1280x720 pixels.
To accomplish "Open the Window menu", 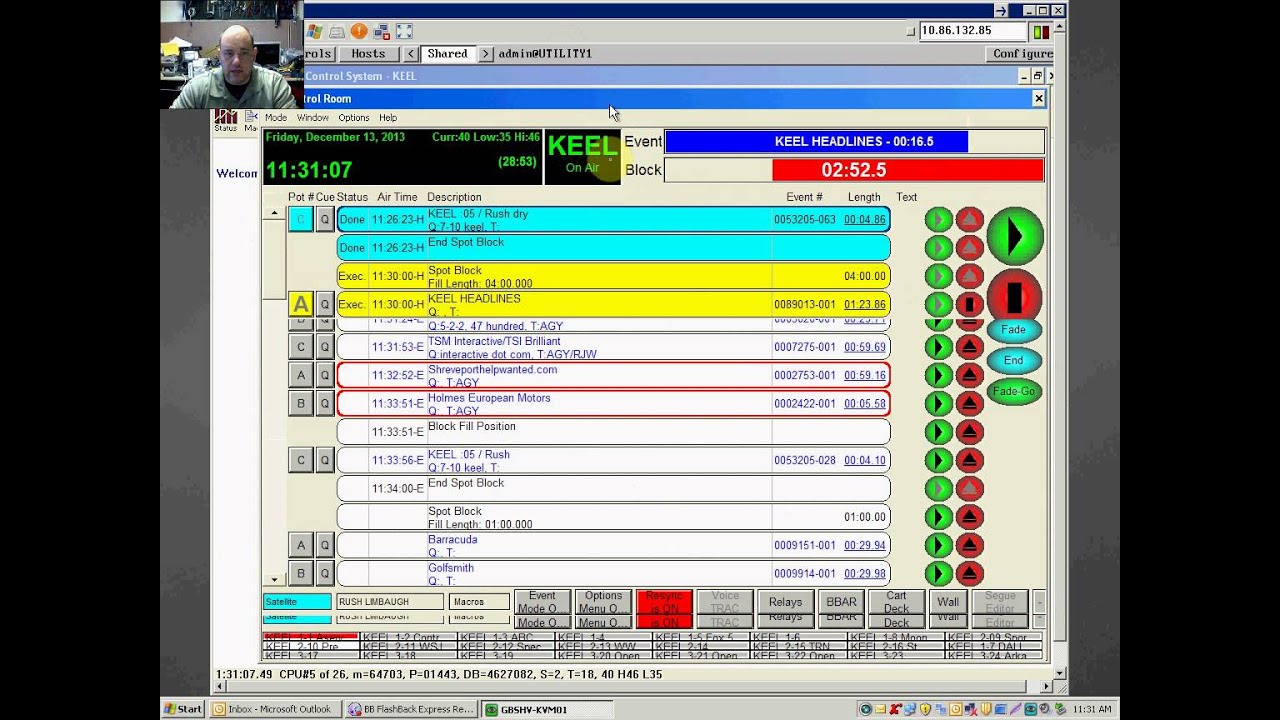I will [x=313, y=118].
